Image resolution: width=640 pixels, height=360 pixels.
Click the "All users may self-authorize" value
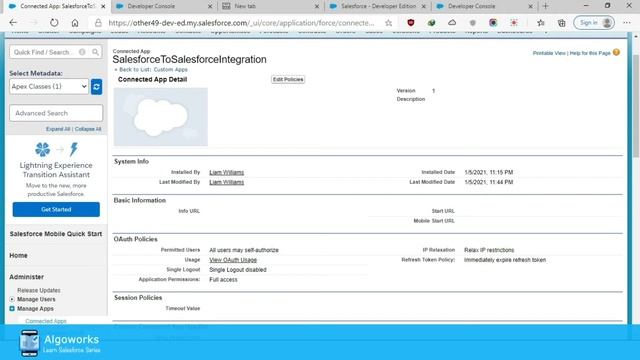(244, 250)
